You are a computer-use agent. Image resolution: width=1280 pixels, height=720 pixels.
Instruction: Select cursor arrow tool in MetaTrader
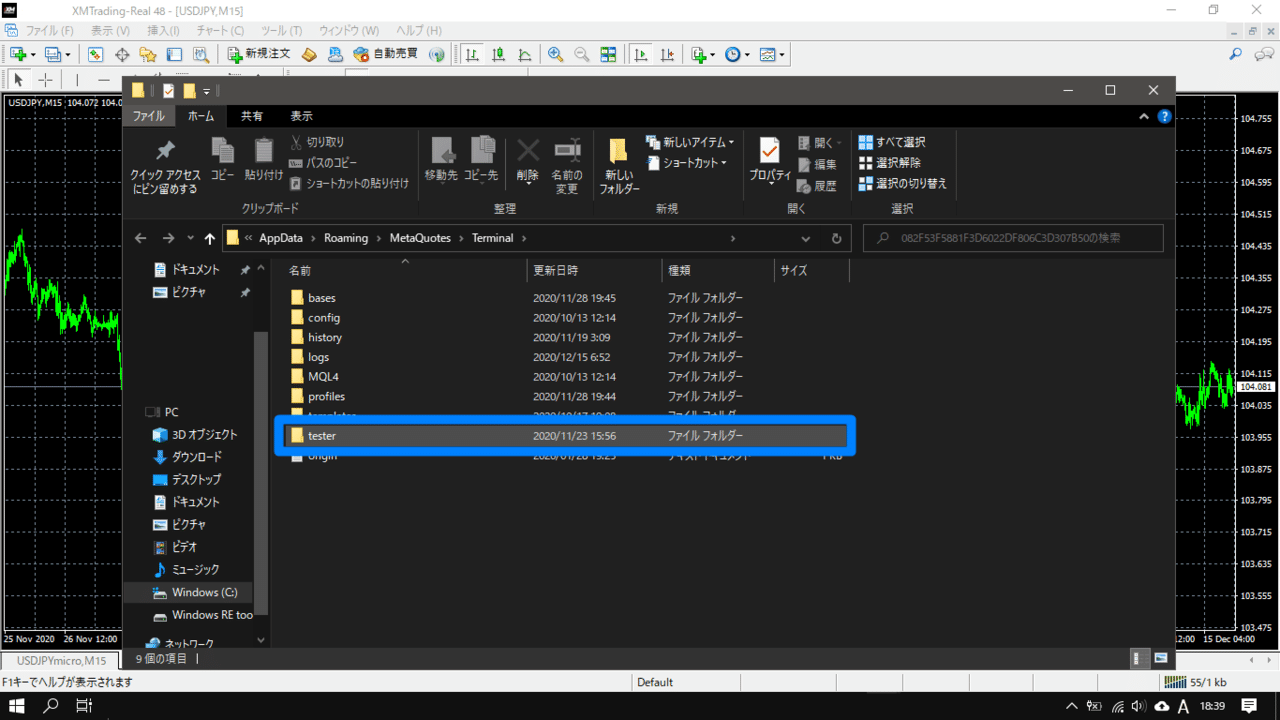tap(18, 79)
